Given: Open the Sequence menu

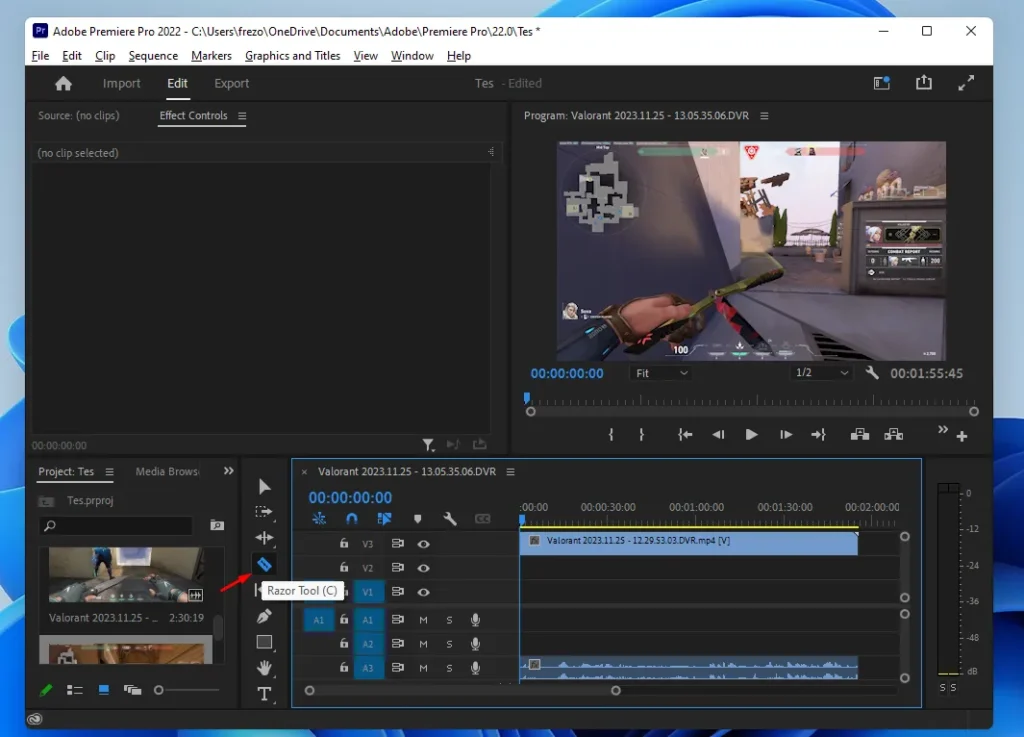Looking at the screenshot, I should point(153,55).
